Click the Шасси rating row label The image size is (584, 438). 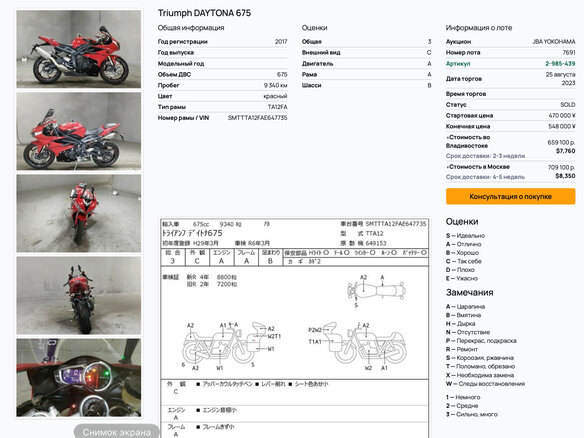[x=311, y=85]
